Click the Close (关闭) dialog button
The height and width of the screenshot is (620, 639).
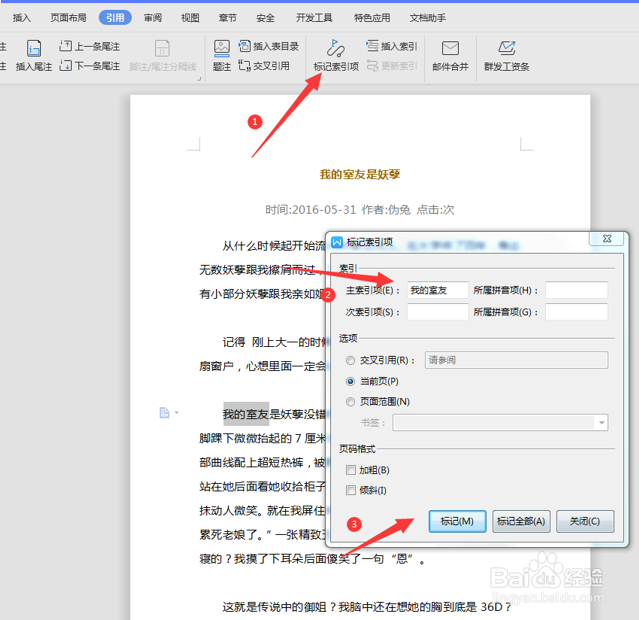pos(585,521)
